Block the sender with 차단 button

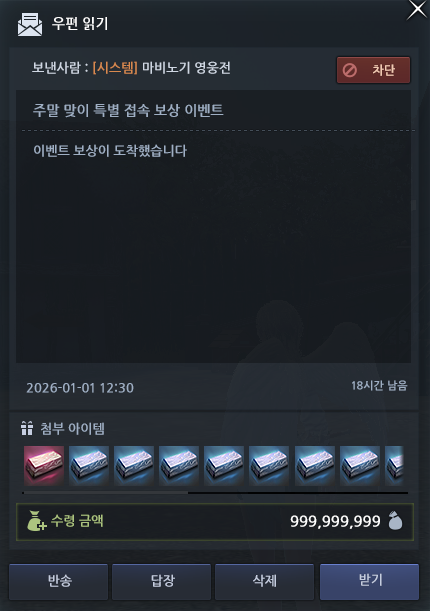coord(373,70)
